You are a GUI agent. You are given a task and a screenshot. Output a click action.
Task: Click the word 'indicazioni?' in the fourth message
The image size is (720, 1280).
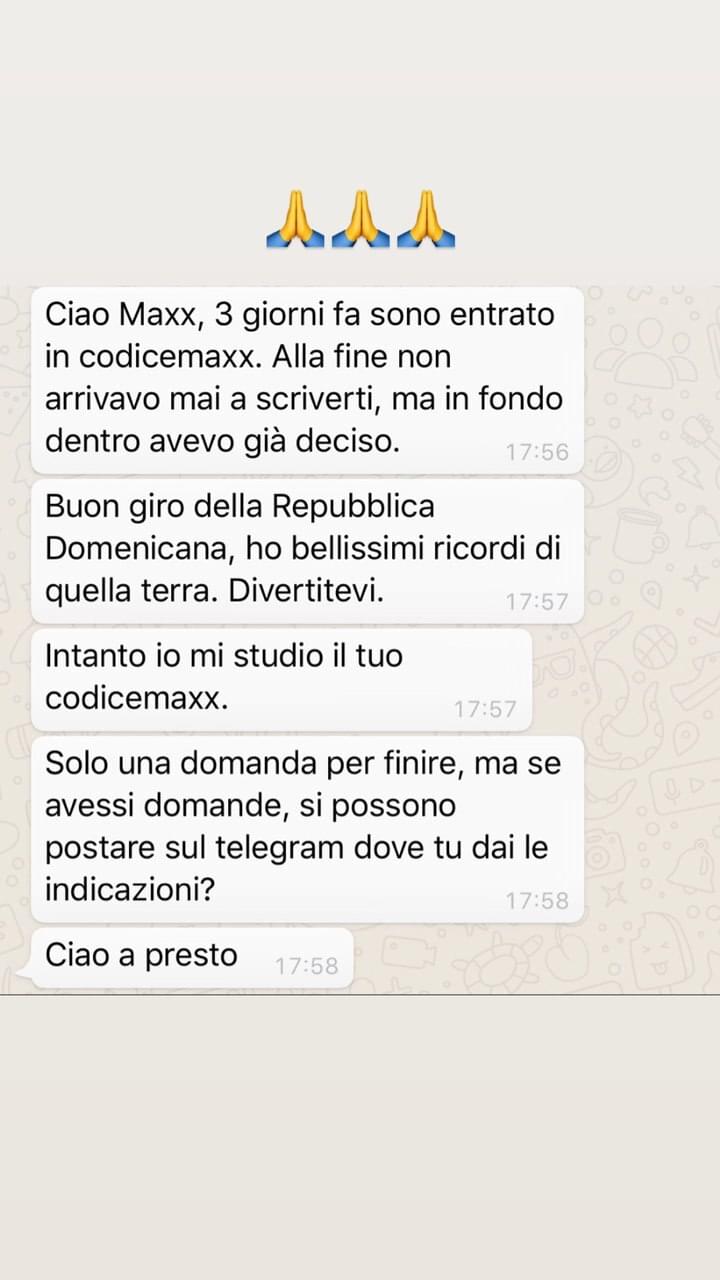pos(130,890)
